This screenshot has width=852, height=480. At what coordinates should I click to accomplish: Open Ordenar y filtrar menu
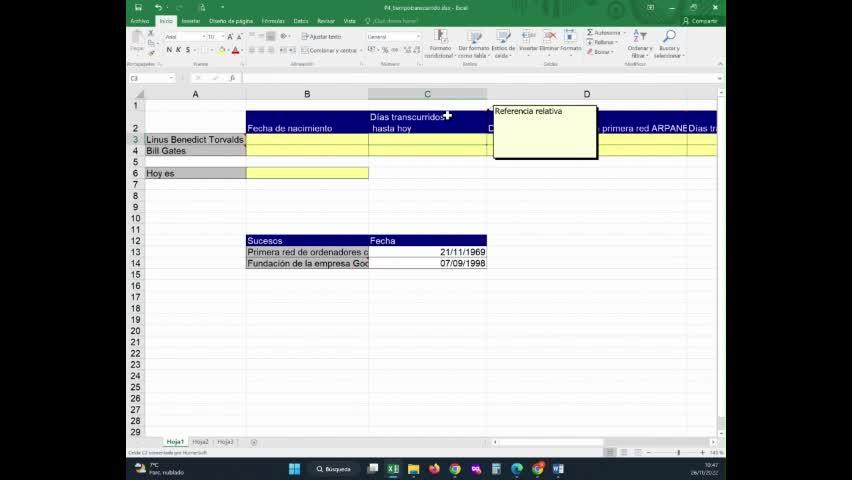click(640, 44)
